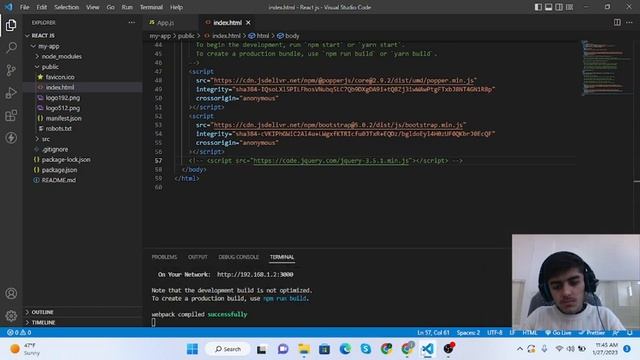Switch to the PROBLEMS panel tab
The width and height of the screenshot is (640, 360).
tap(164, 257)
